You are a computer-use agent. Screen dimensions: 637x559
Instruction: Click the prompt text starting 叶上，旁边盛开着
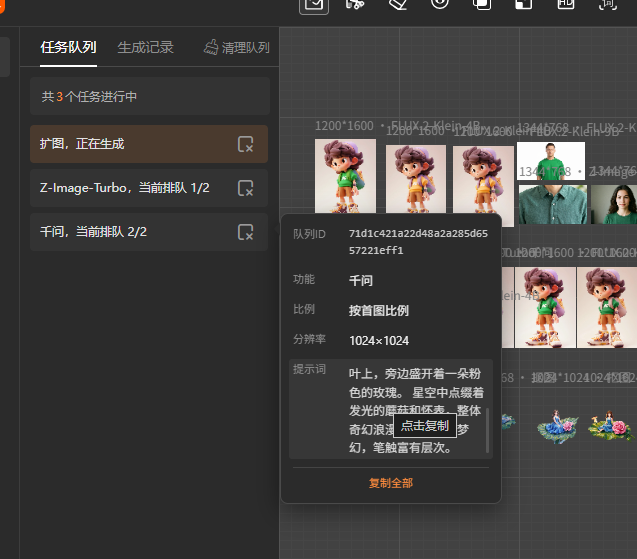[416, 410]
